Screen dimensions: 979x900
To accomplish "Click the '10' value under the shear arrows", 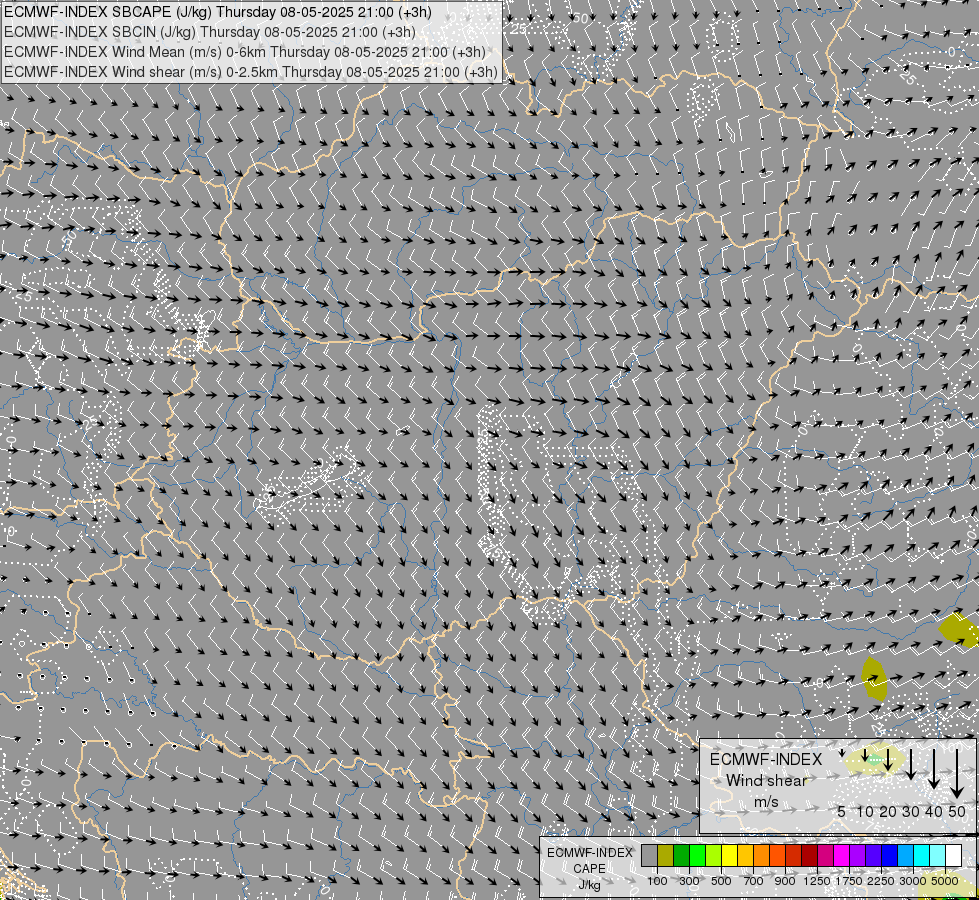I will pos(865,811).
